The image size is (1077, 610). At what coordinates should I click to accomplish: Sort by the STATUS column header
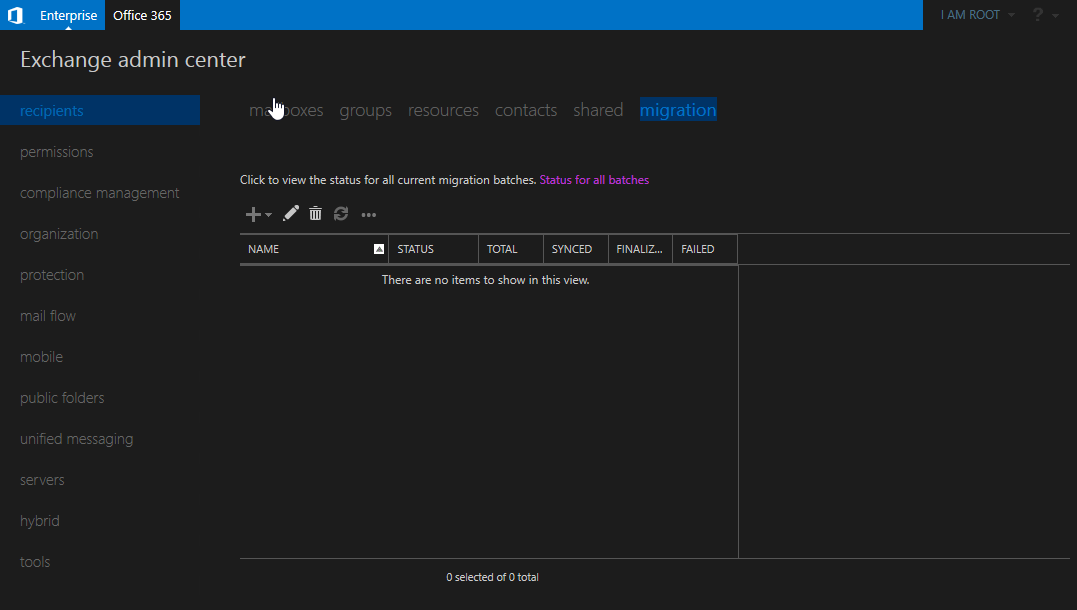tap(416, 249)
